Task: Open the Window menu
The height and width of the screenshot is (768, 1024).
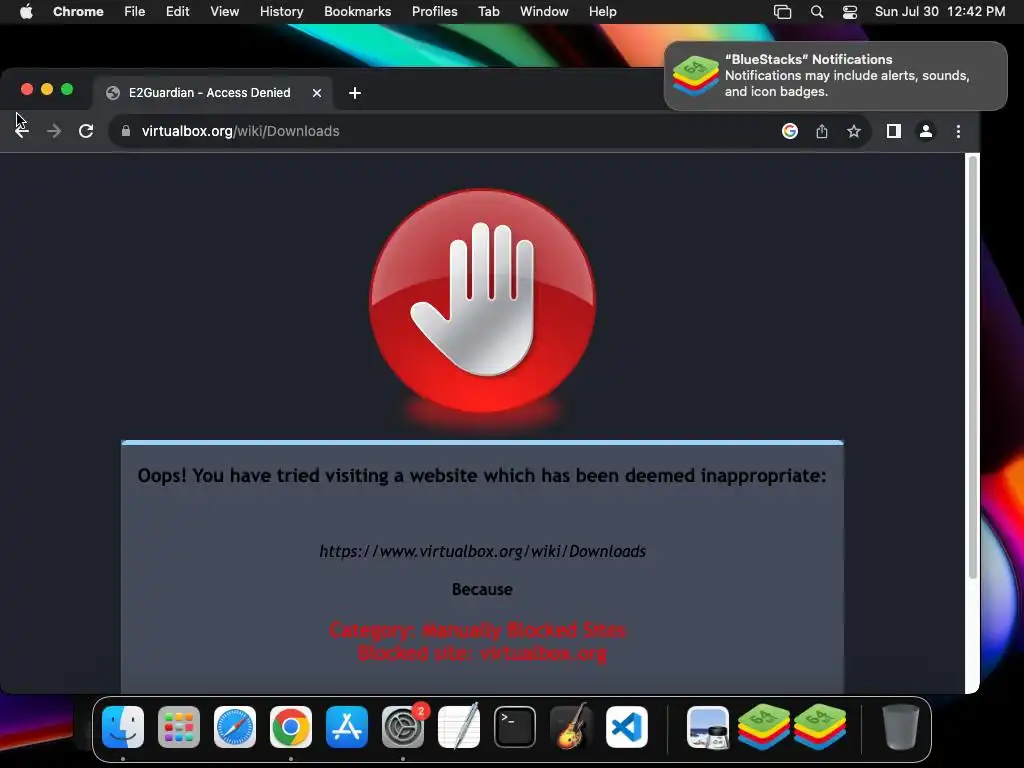Action: 544,12
